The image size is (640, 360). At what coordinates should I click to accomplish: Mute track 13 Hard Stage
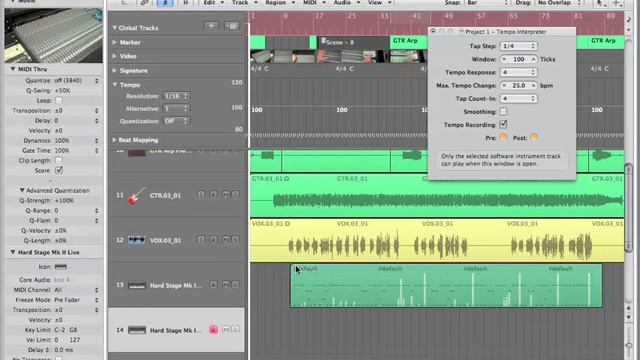pyautogui.click(x=226, y=284)
